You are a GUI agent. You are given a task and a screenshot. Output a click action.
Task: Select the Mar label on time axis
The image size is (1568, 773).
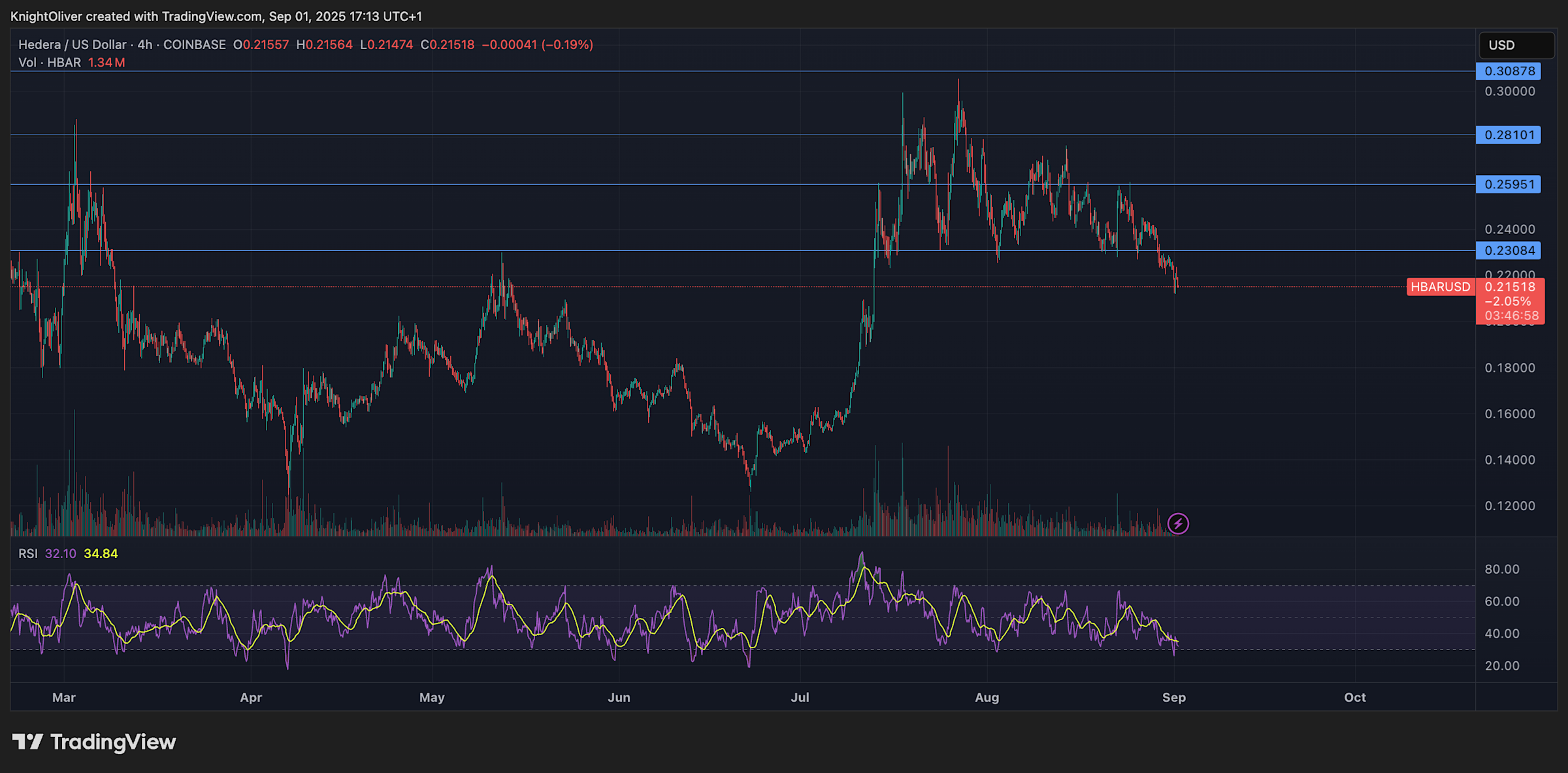click(64, 697)
